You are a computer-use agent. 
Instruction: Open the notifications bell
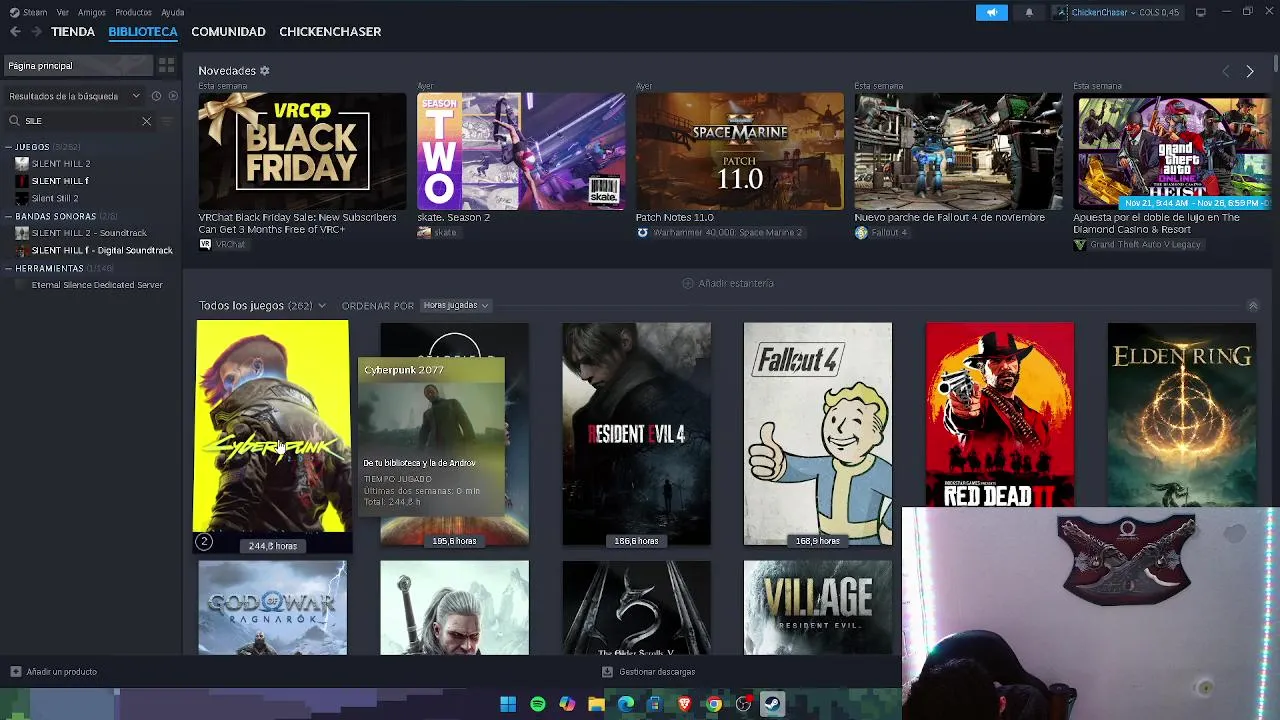point(1029,12)
